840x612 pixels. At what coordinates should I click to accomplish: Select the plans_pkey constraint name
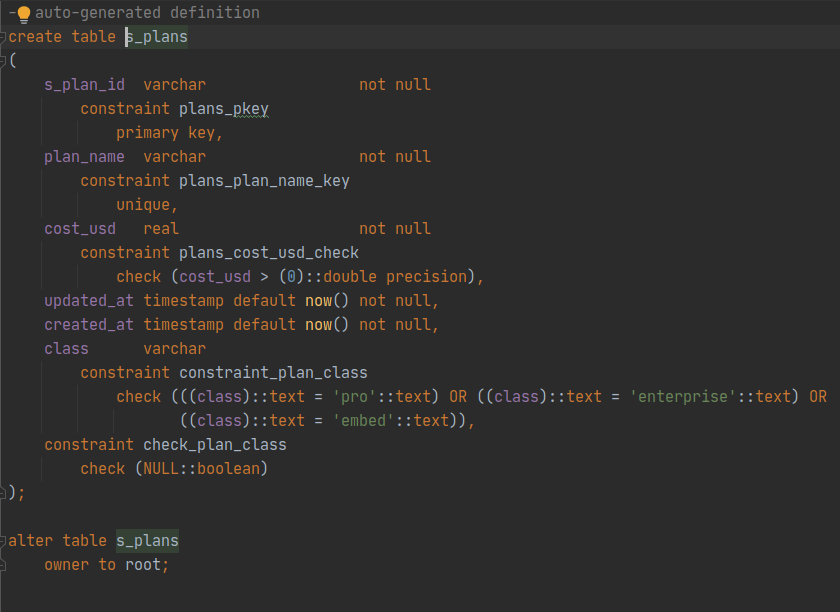point(223,109)
